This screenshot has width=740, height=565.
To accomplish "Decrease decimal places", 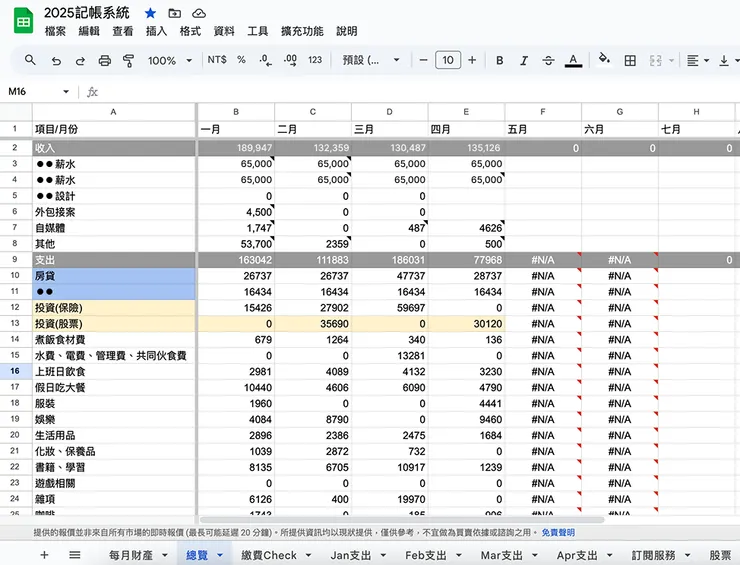I will pyautogui.click(x=266, y=60).
